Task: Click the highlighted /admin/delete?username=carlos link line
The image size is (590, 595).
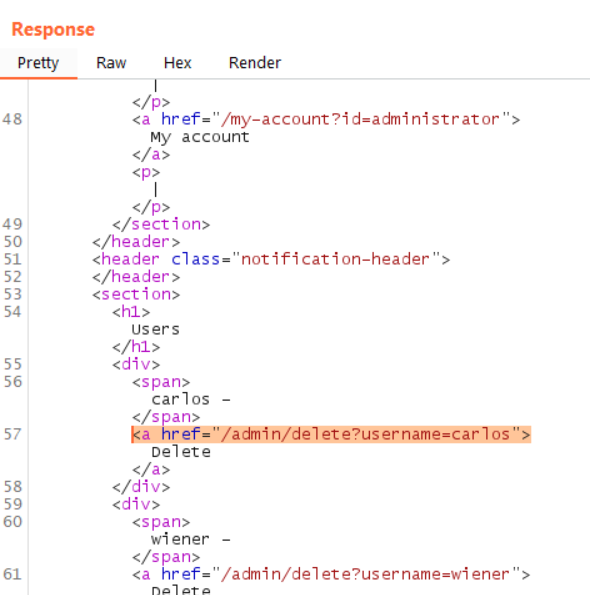Action: click(x=331, y=434)
